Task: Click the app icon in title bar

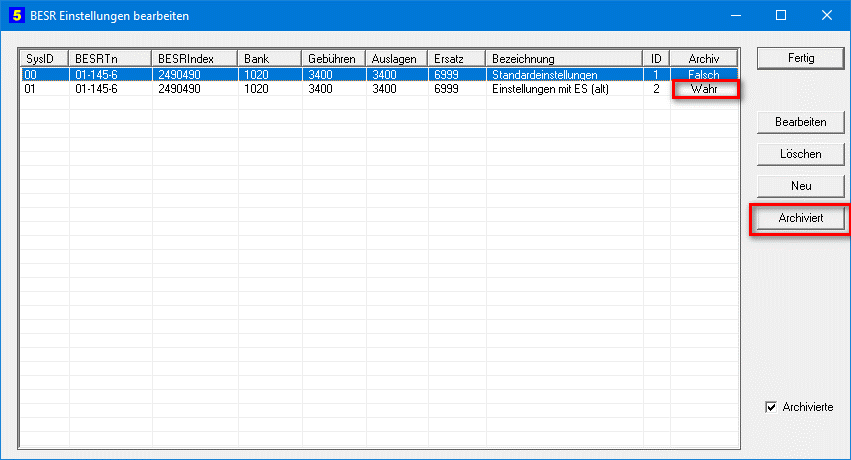Action: coord(16,15)
